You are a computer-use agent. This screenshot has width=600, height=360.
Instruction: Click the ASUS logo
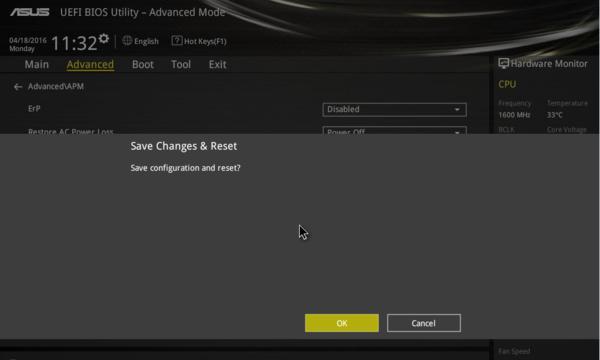30,12
